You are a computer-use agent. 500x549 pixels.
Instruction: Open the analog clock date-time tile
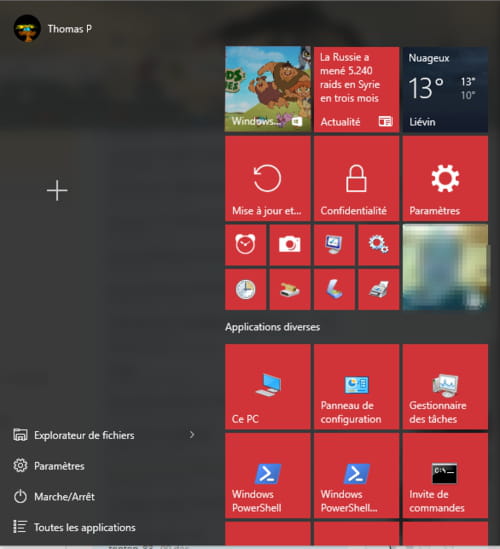click(x=245, y=289)
